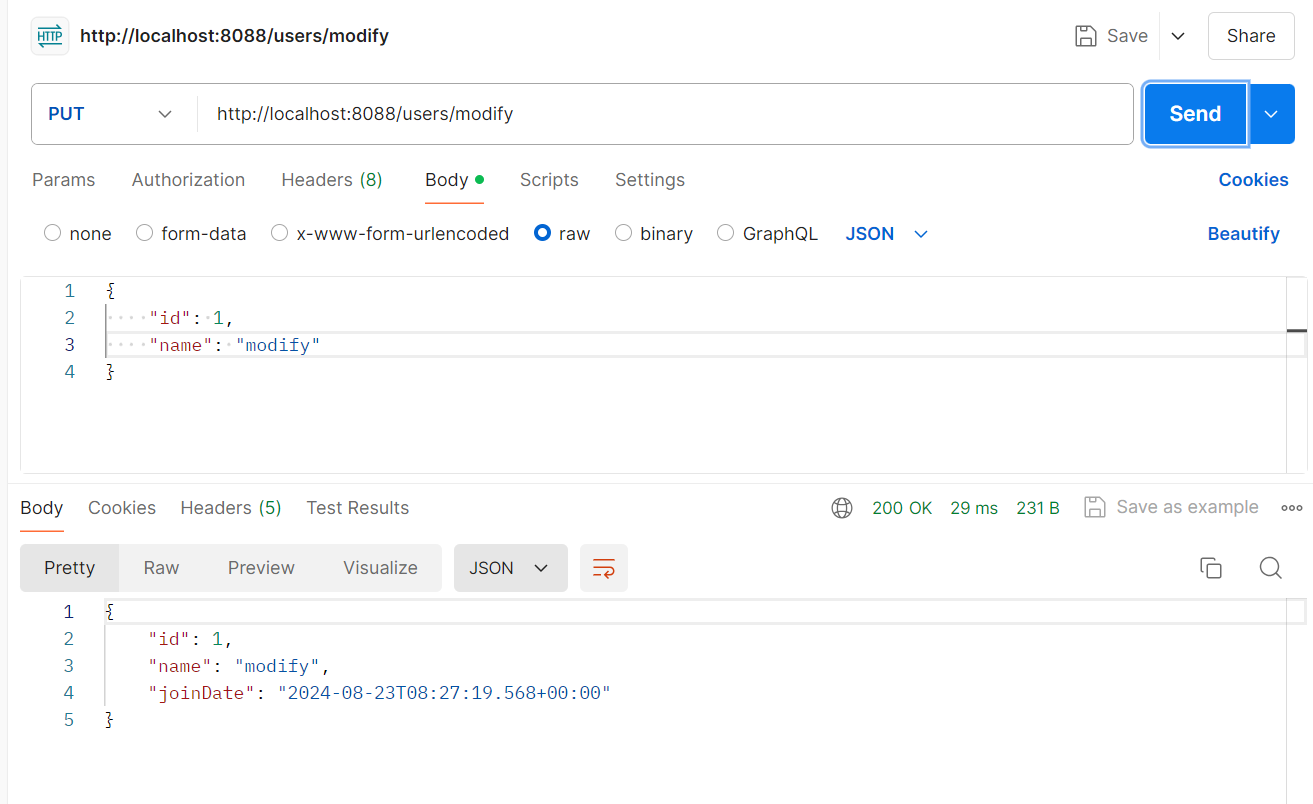Search the response with the magnifier icon
The image size is (1313, 804).
click(1270, 568)
